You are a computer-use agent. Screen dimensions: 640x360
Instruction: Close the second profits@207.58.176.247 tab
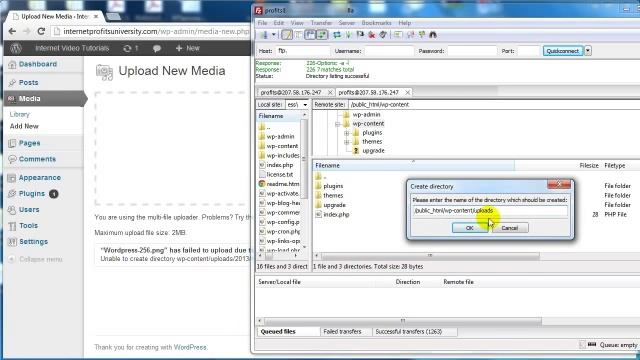[x=407, y=93]
